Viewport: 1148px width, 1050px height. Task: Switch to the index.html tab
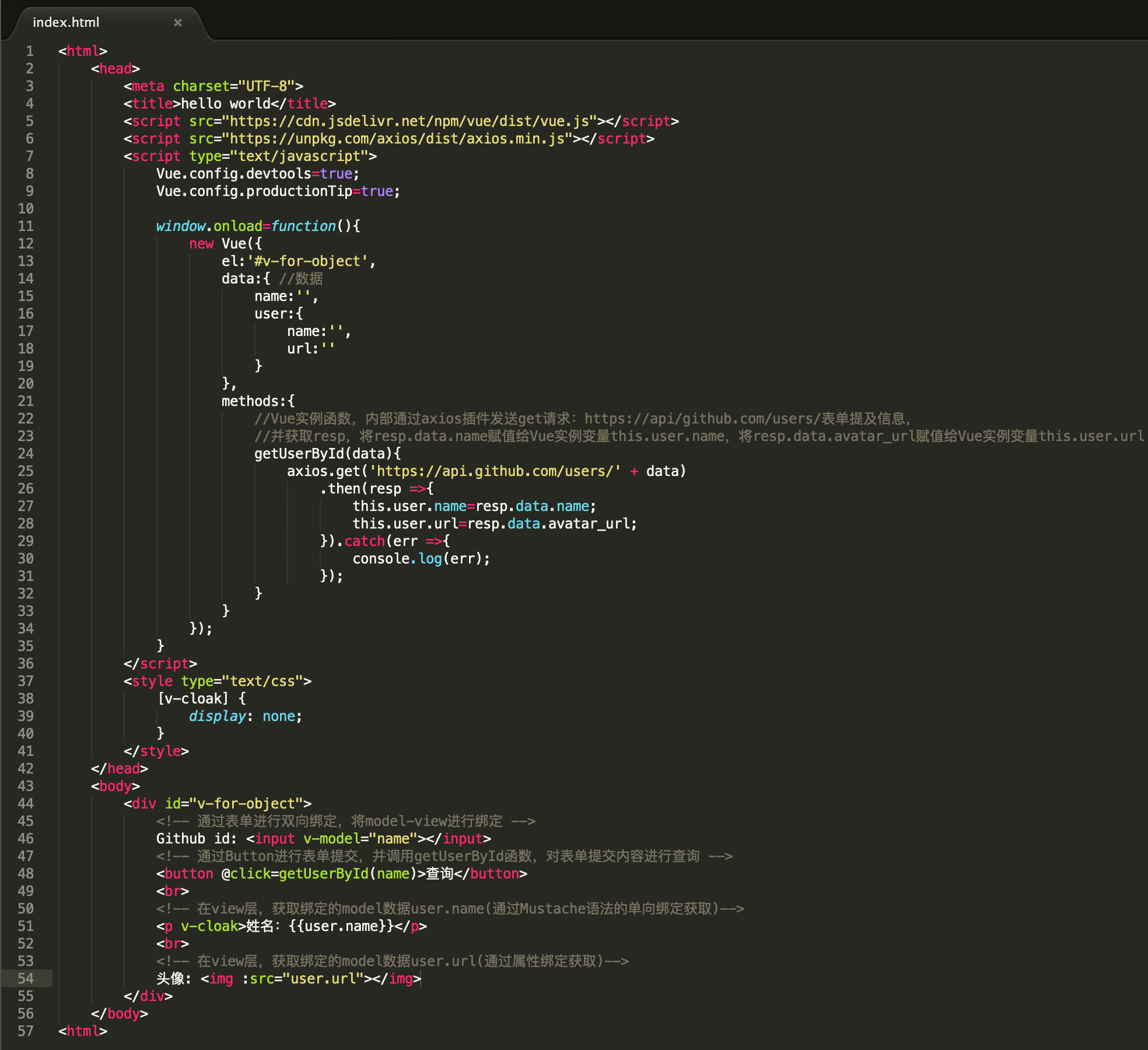click(x=66, y=23)
